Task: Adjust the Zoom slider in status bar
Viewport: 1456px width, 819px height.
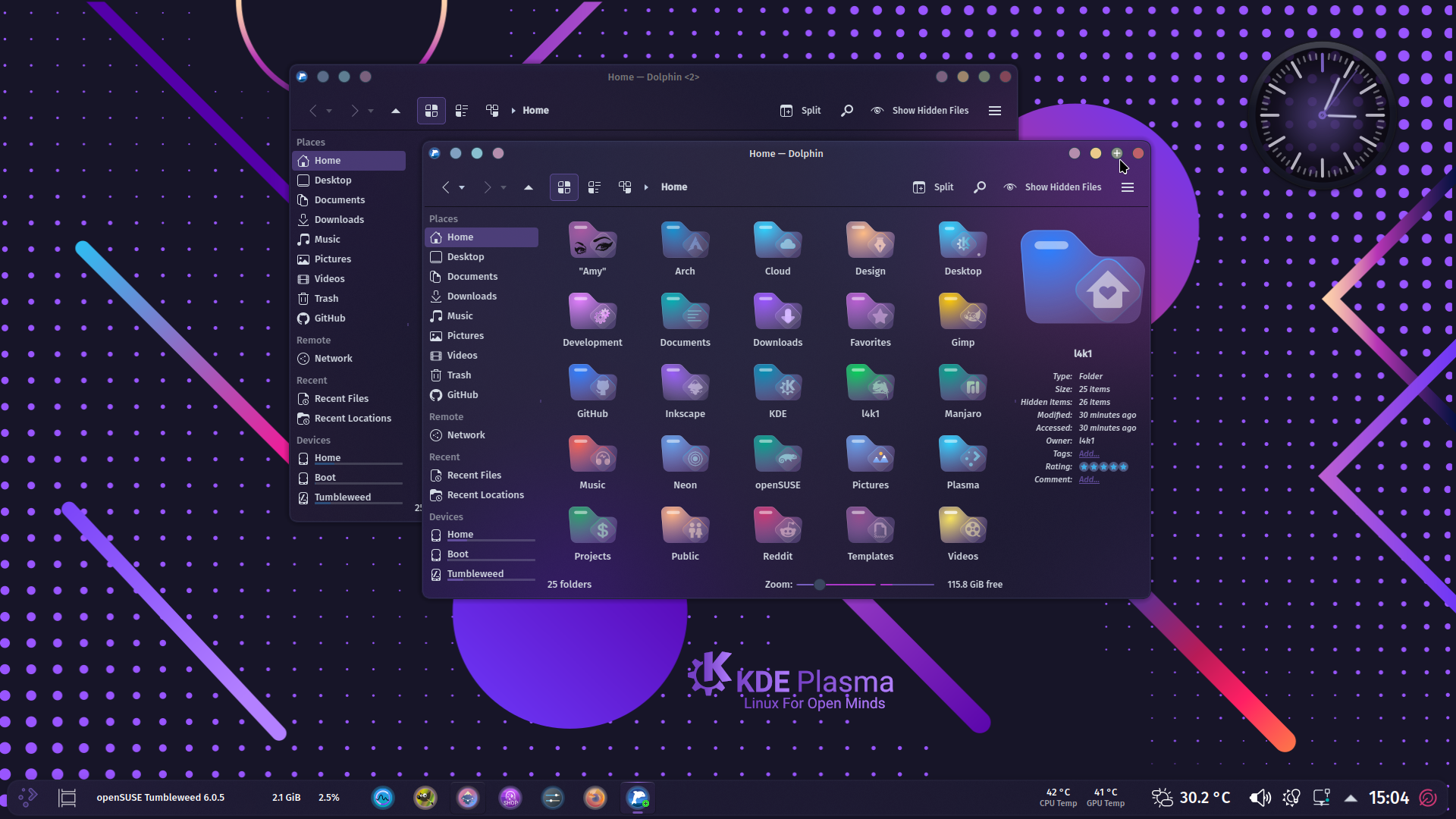Action: point(865,585)
